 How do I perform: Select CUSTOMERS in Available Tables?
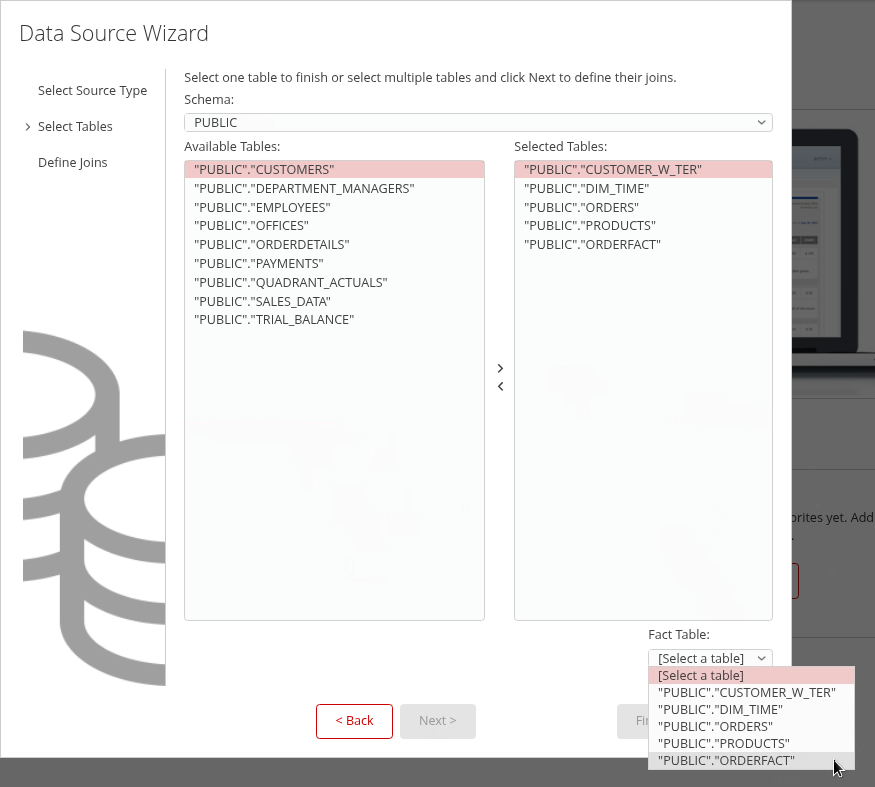pos(264,170)
